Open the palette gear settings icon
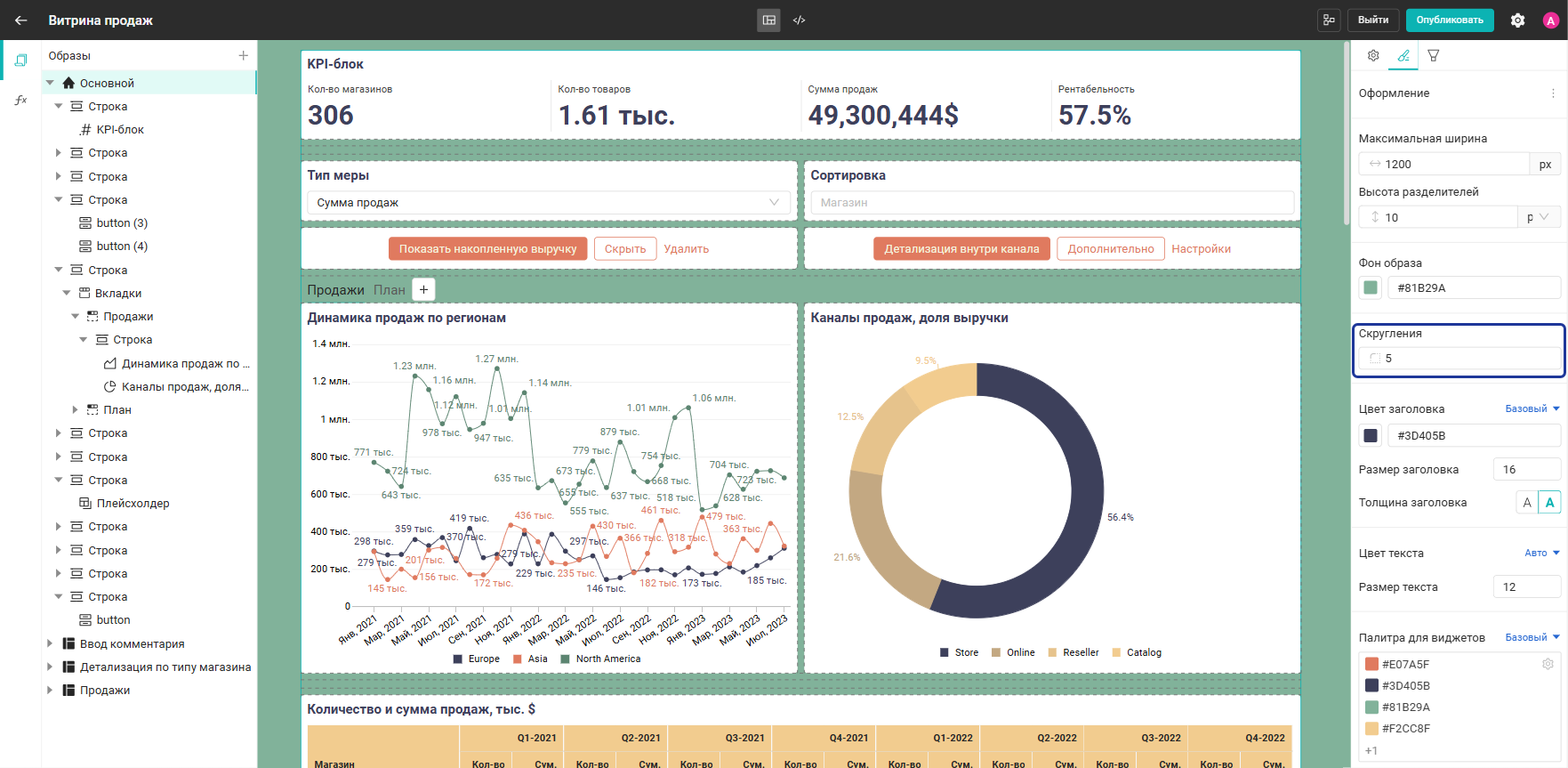The height and width of the screenshot is (768, 1568). (x=1548, y=664)
